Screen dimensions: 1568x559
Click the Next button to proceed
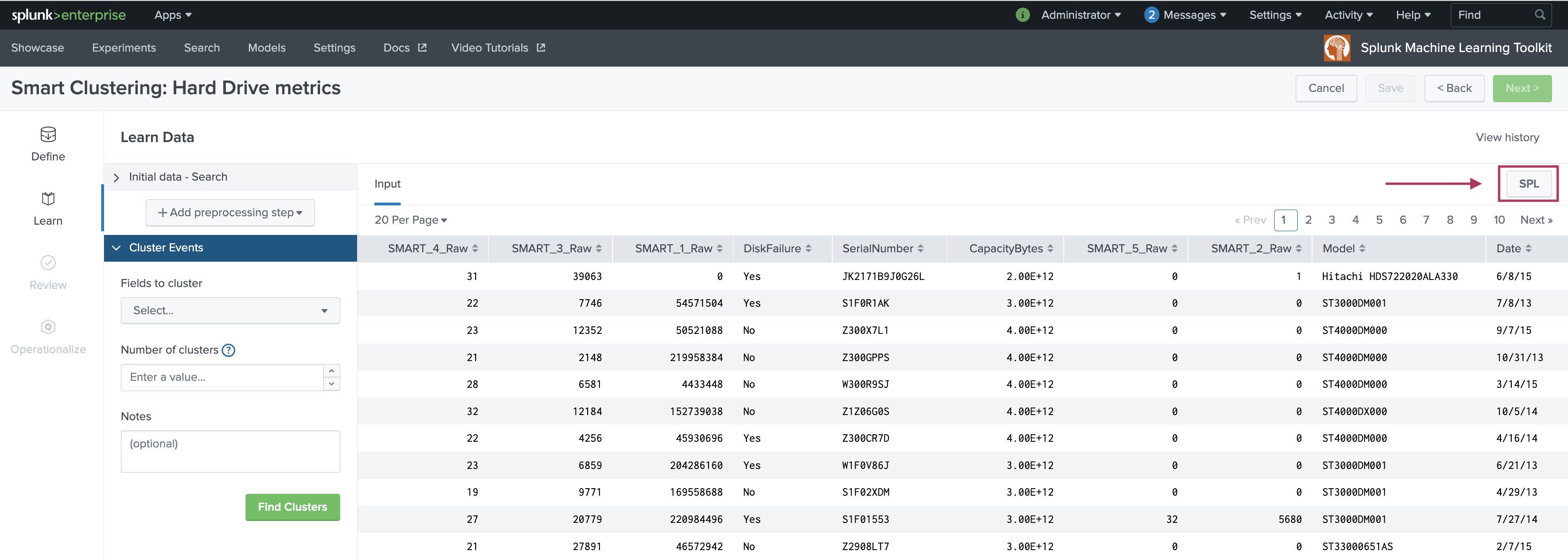point(1524,87)
